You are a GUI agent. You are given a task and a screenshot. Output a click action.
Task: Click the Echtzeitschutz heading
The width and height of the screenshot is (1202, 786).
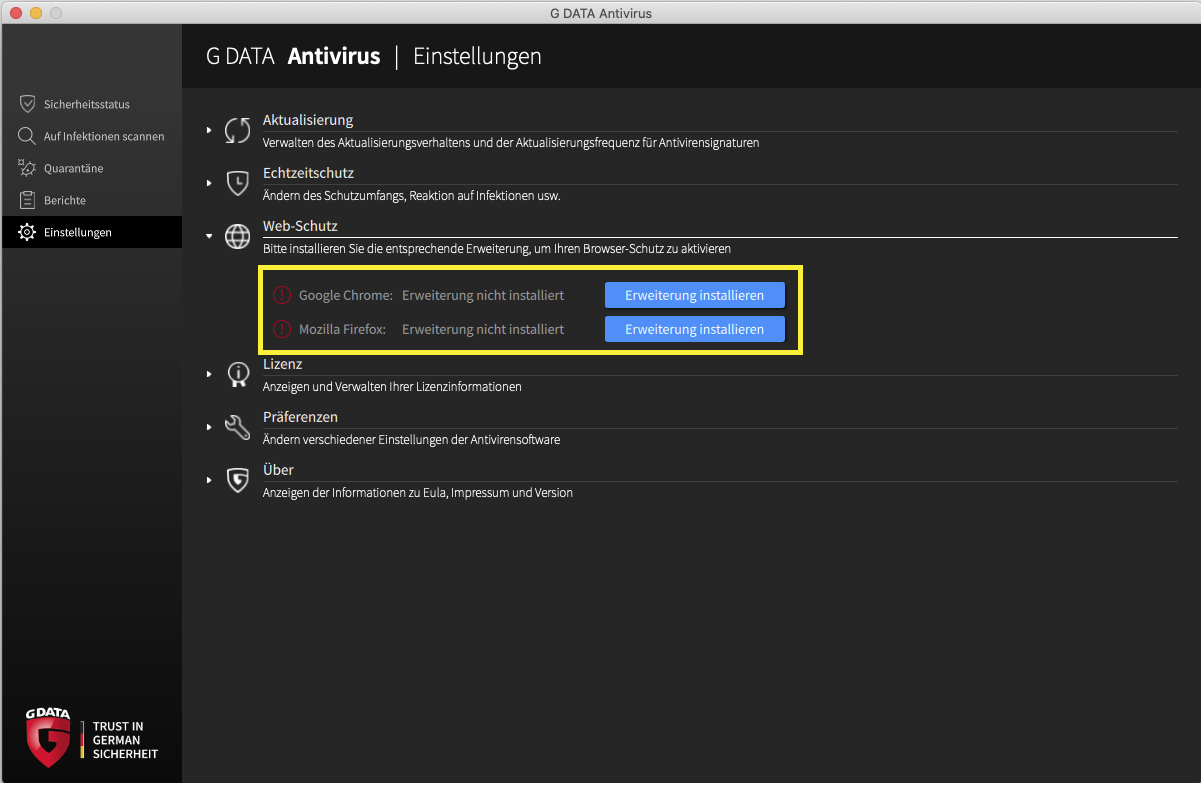308,173
